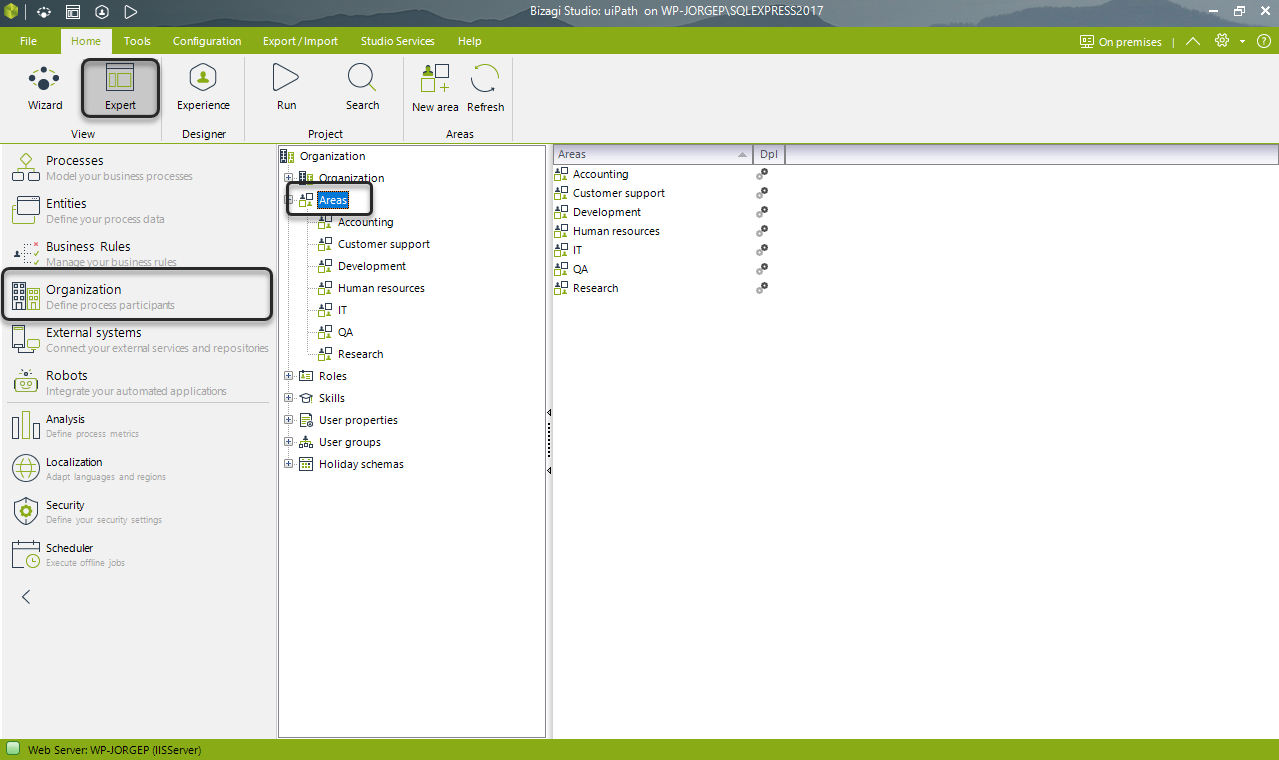The height and width of the screenshot is (760, 1279).
Task: Open the Analysis module
Action: point(137,425)
